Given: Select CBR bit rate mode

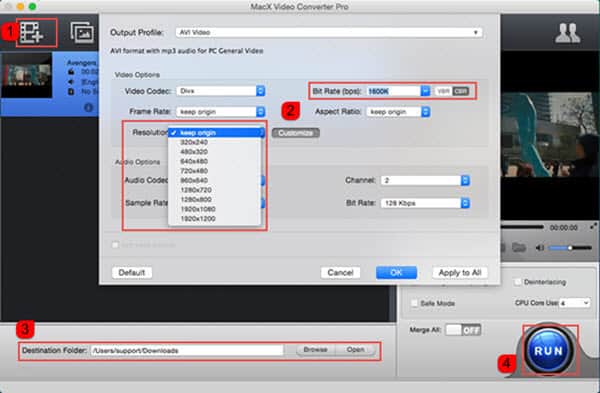Looking at the screenshot, I should click(x=460, y=91).
